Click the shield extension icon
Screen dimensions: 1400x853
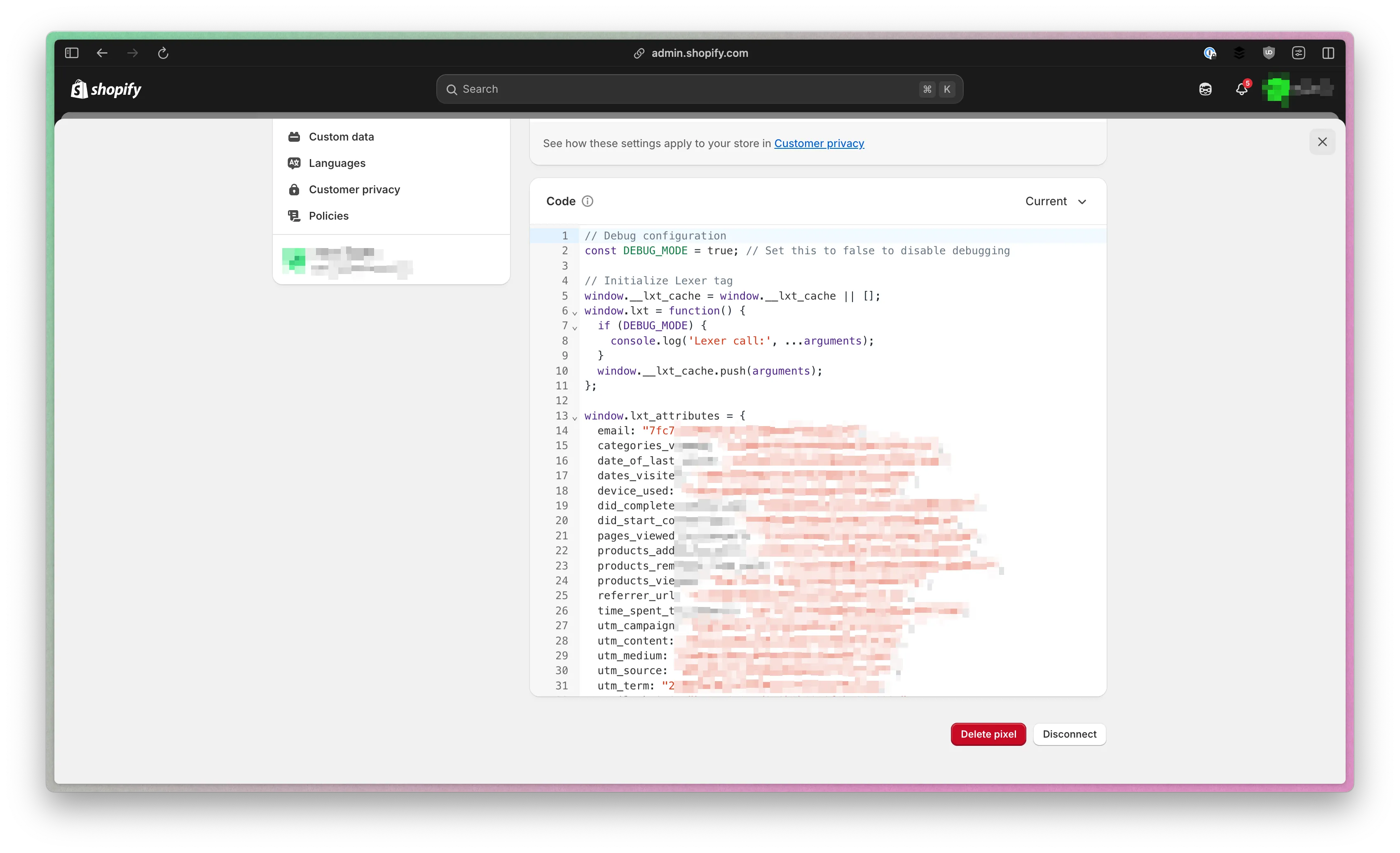(1269, 53)
